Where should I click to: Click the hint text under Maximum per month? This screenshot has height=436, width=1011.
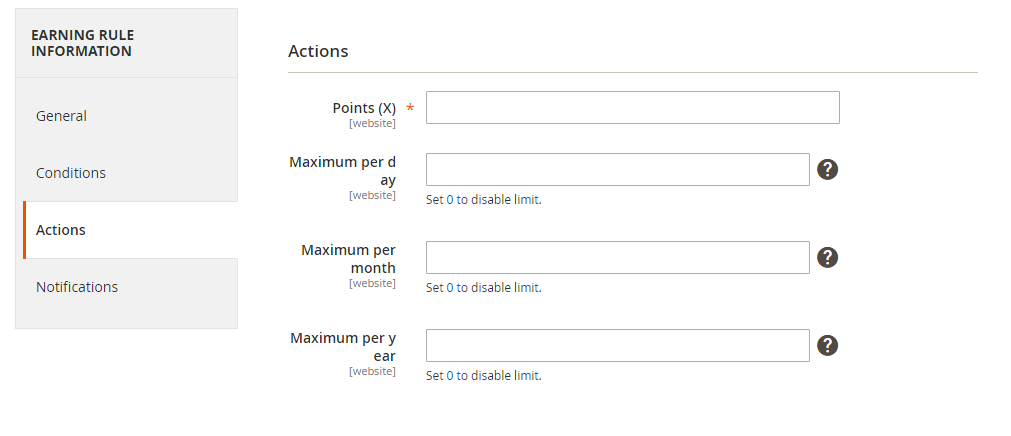(x=484, y=288)
